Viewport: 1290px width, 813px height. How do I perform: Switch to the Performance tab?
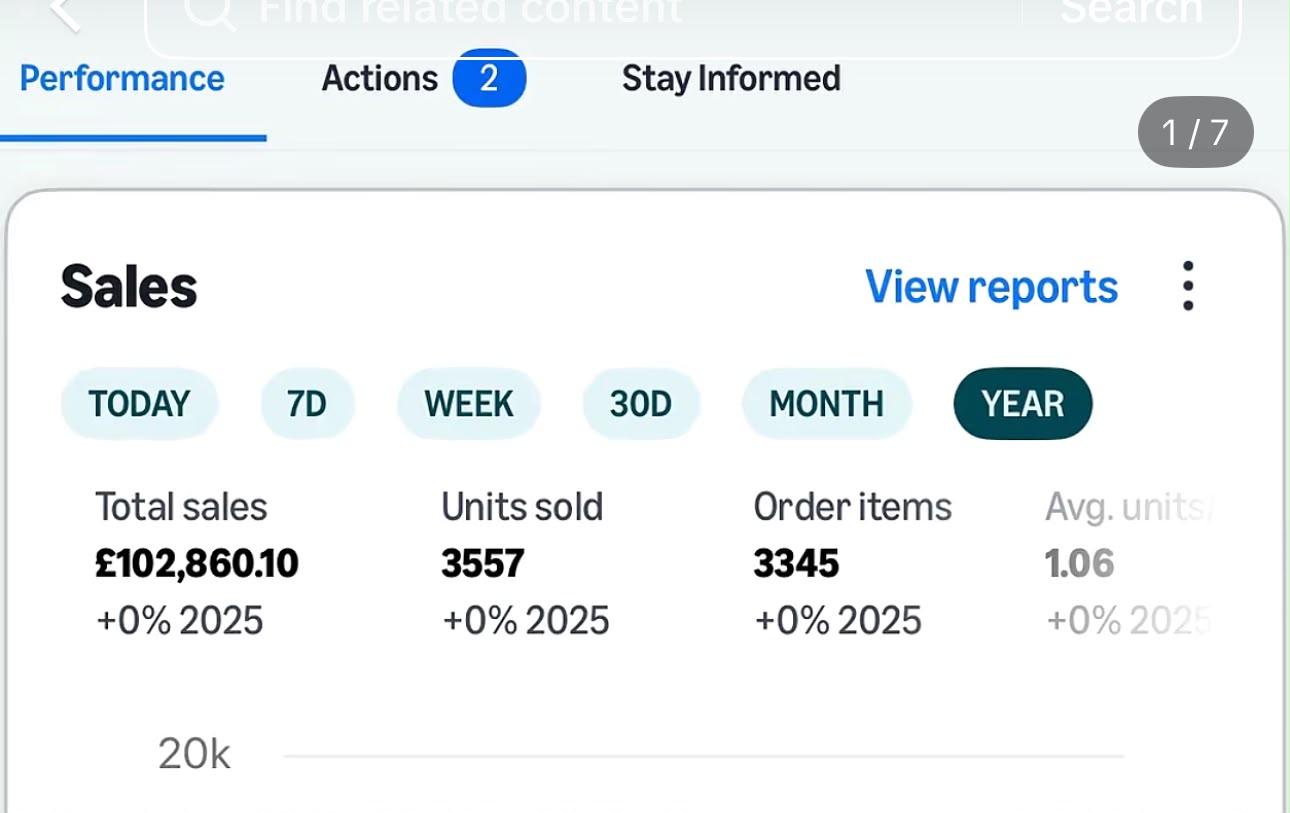[122, 78]
